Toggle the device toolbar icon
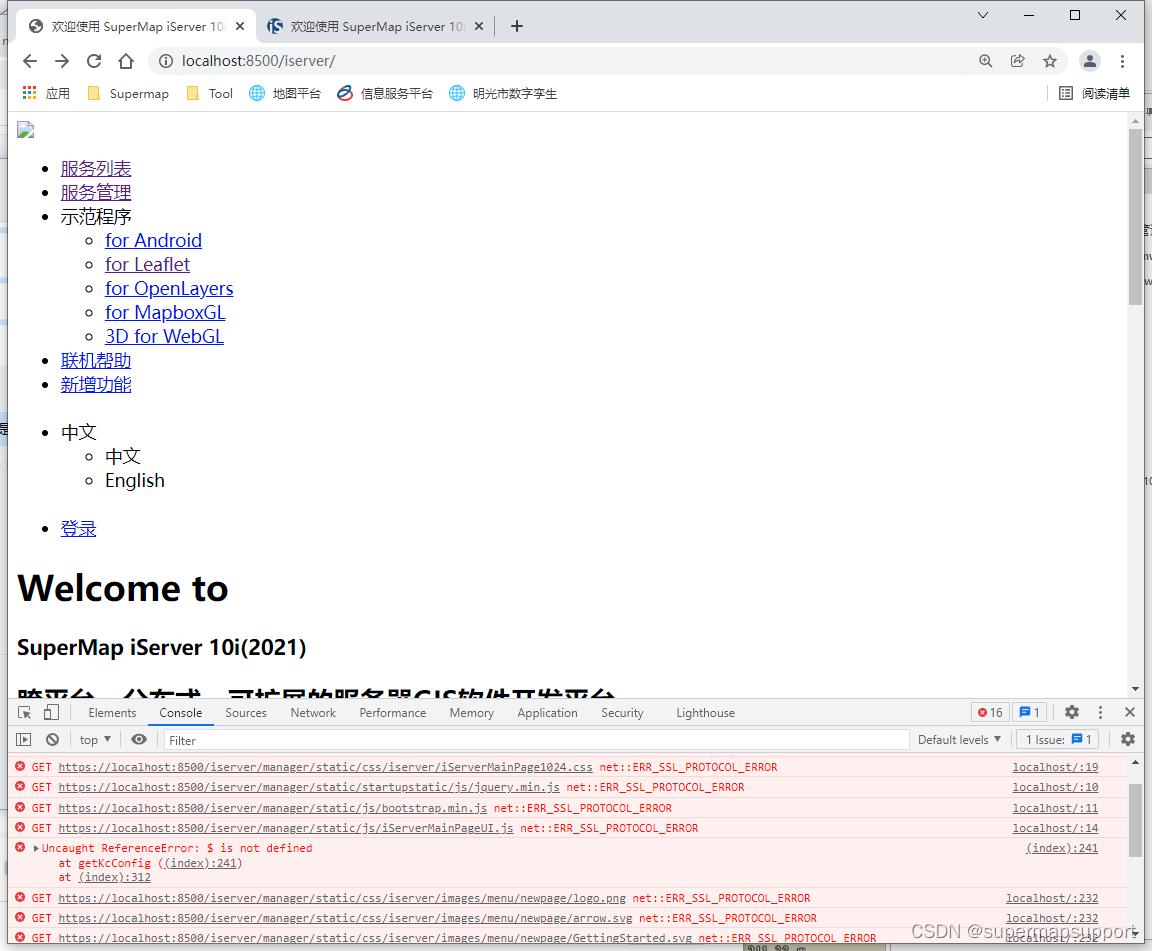1152x951 pixels. 51,712
